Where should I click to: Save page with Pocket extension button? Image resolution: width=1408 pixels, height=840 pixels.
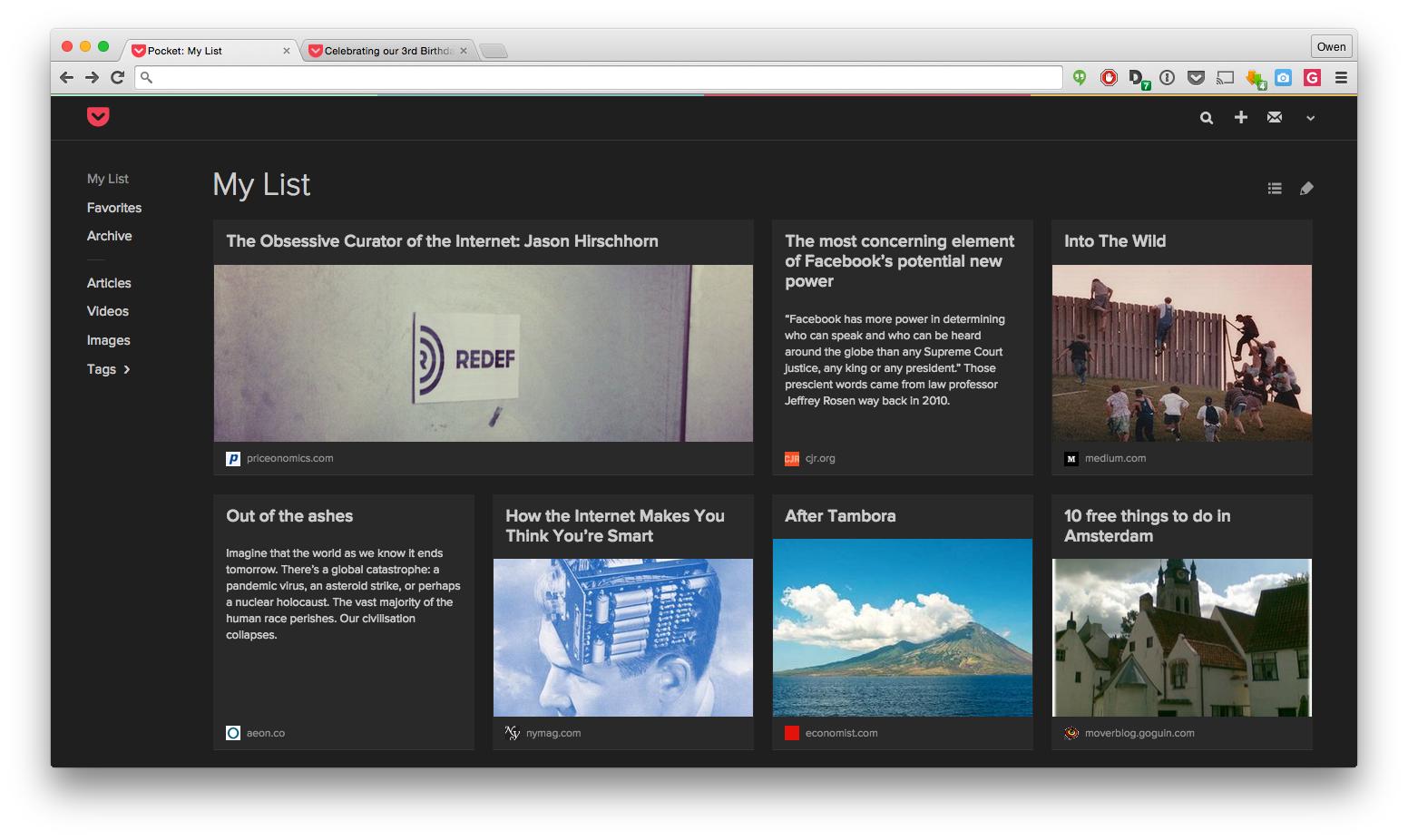click(1197, 78)
